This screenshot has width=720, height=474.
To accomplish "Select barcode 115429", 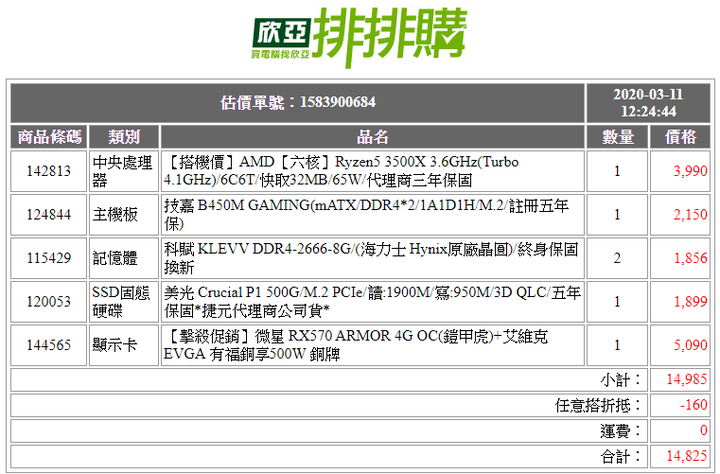I will click(x=49, y=258).
